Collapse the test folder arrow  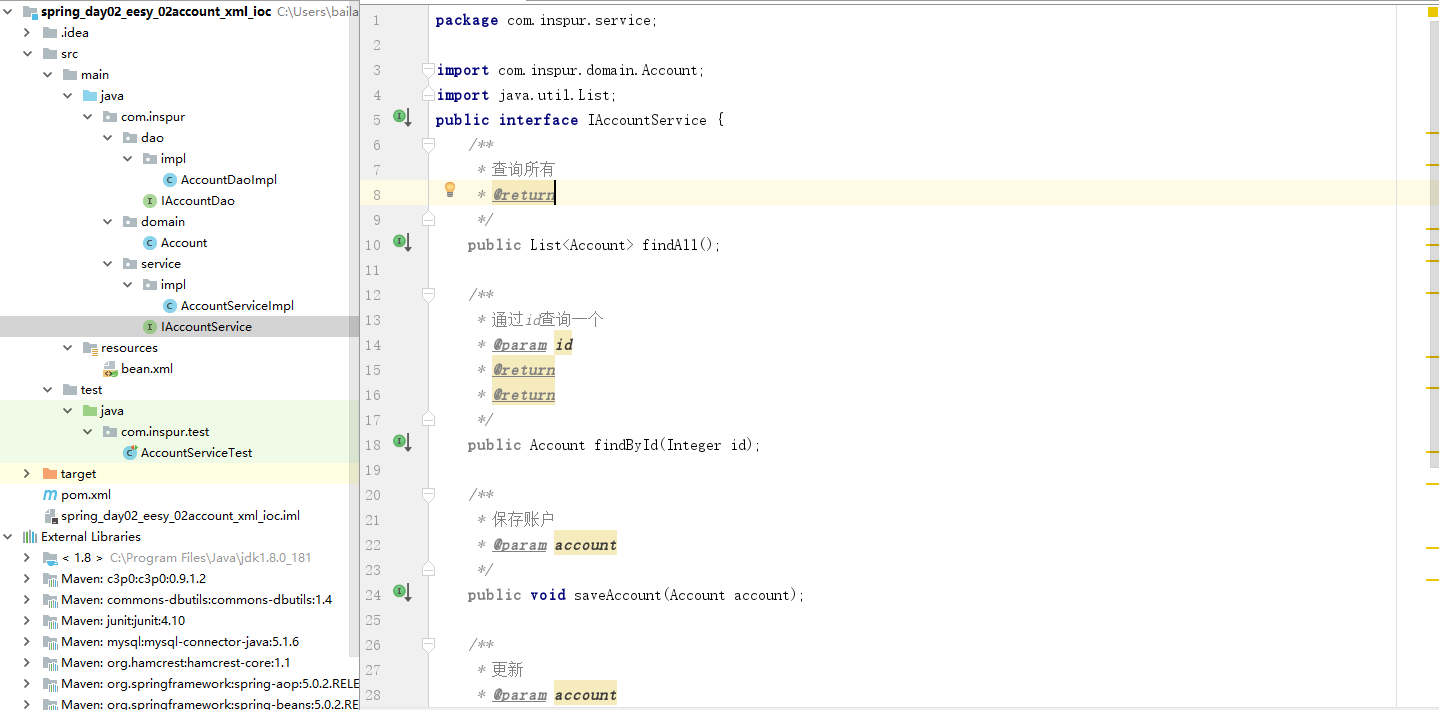click(x=48, y=390)
